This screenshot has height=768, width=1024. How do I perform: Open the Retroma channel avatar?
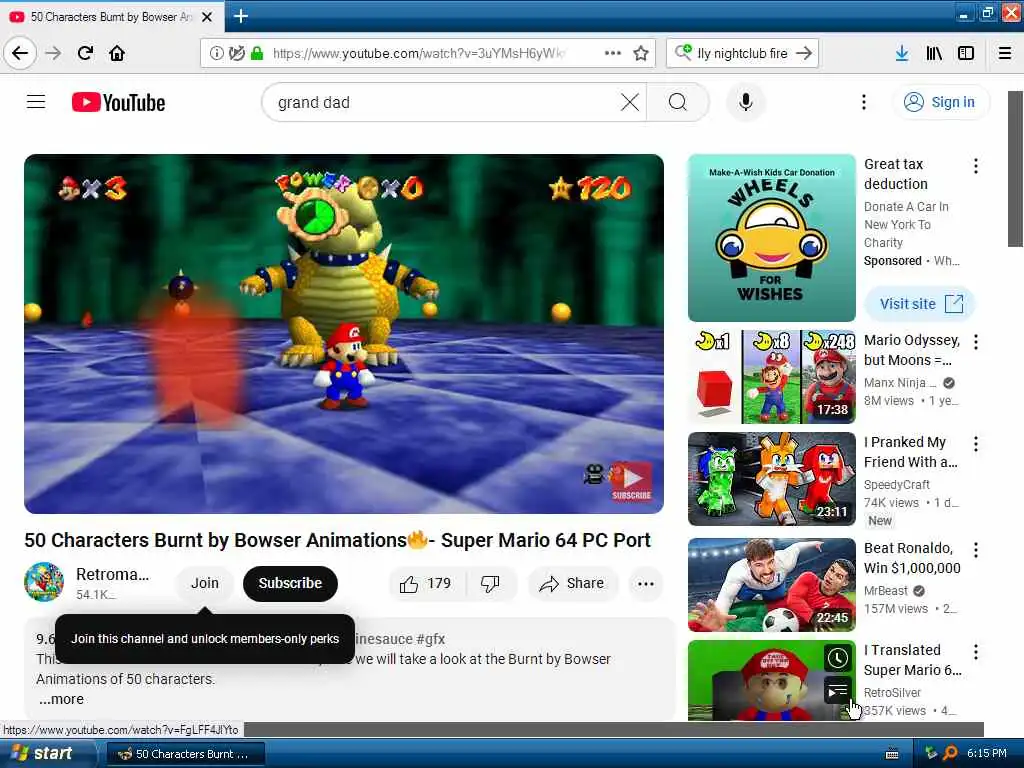tap(44, 582)
